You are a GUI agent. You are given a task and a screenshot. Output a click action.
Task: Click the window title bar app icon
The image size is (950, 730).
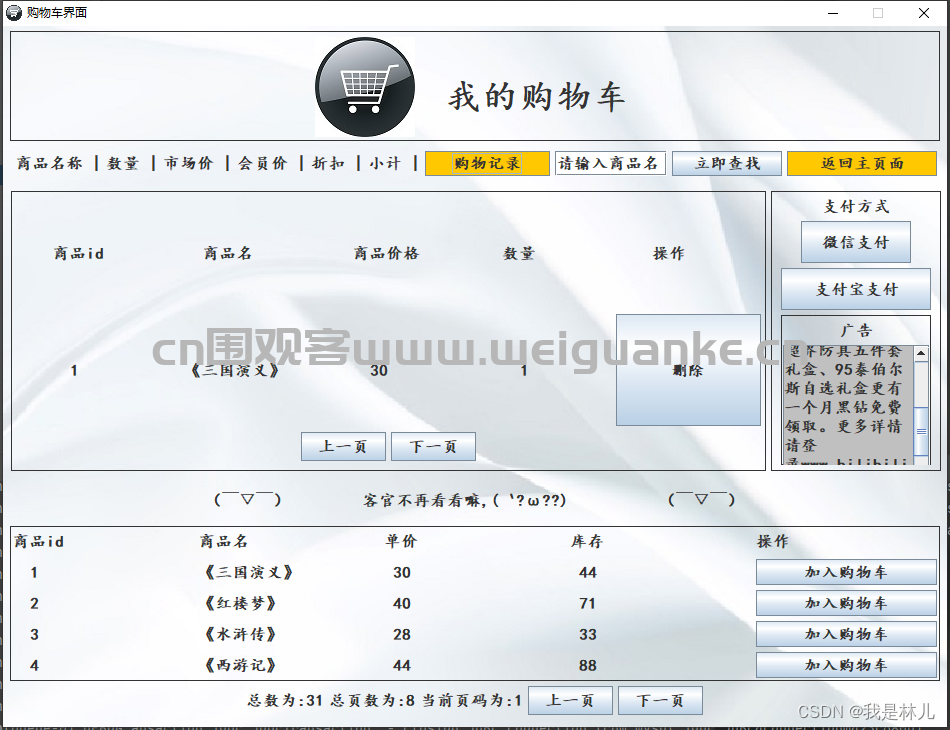point(13,13)
